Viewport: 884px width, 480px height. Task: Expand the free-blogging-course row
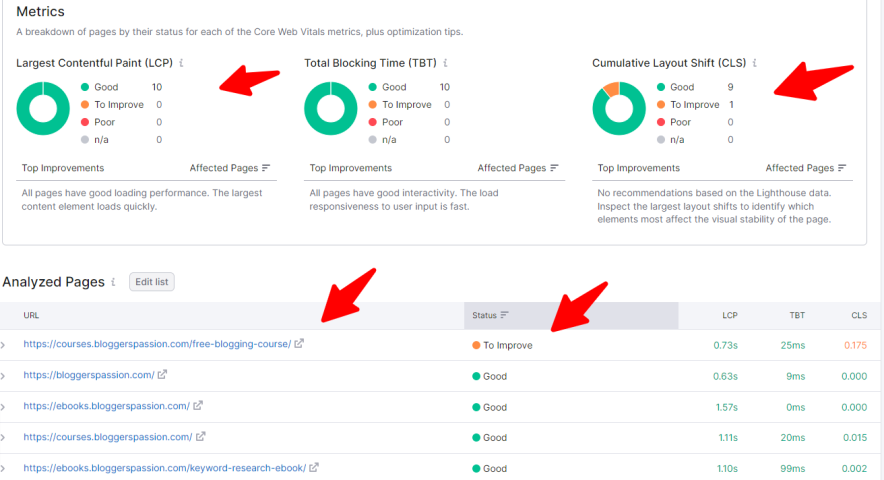[5, 345]
